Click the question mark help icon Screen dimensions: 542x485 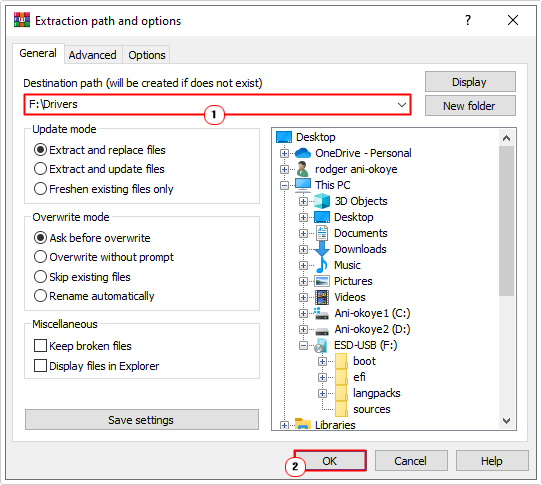tap(468, 20)
